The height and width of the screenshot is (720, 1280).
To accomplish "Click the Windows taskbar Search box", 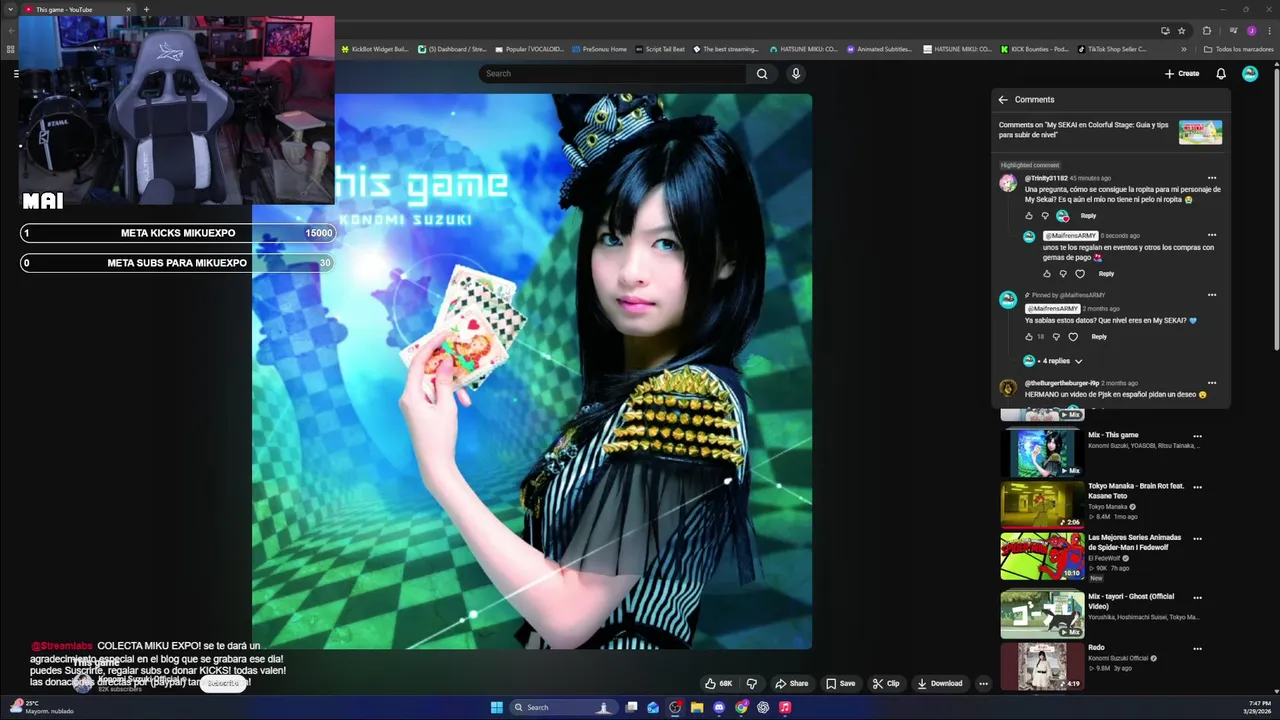I will pos(562,707).
